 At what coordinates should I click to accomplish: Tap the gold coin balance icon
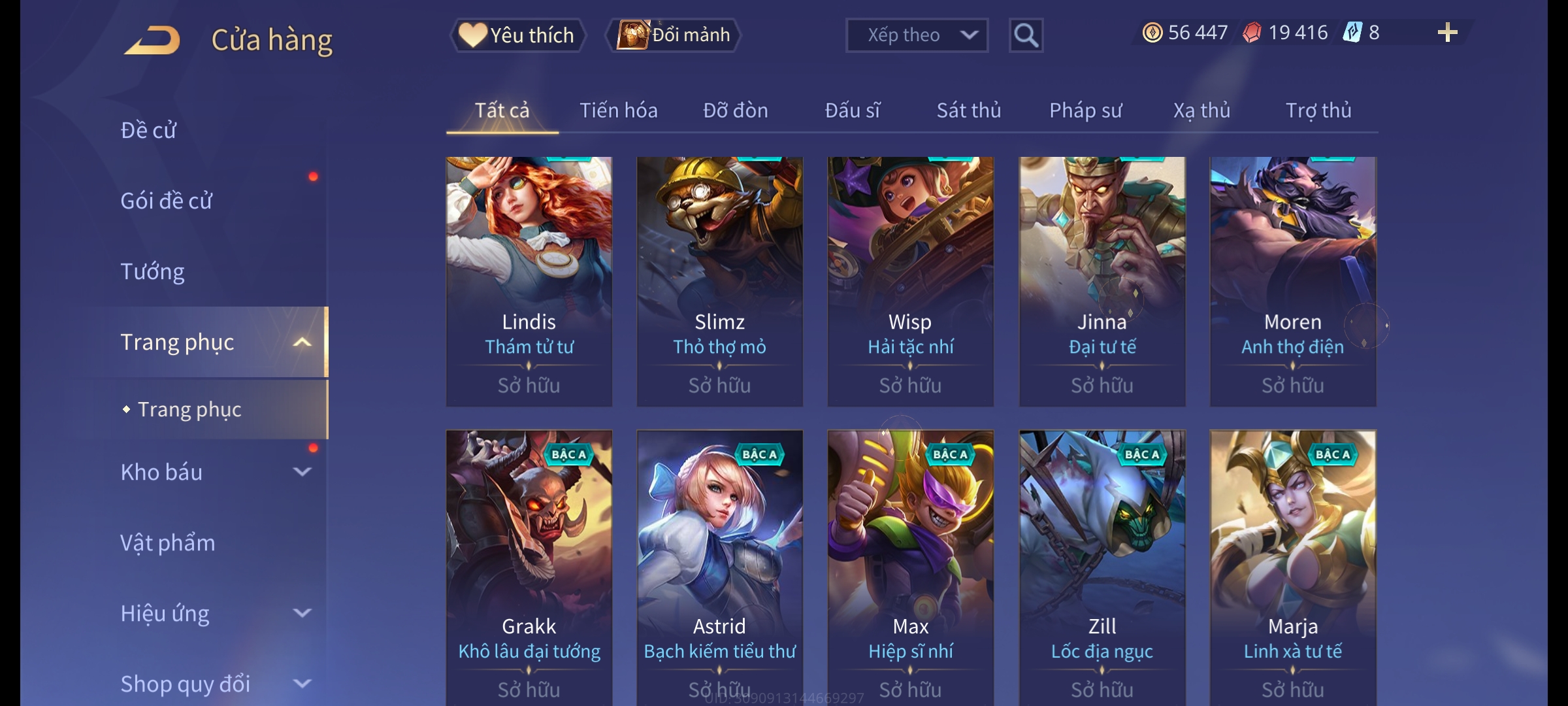point(1152,33)
